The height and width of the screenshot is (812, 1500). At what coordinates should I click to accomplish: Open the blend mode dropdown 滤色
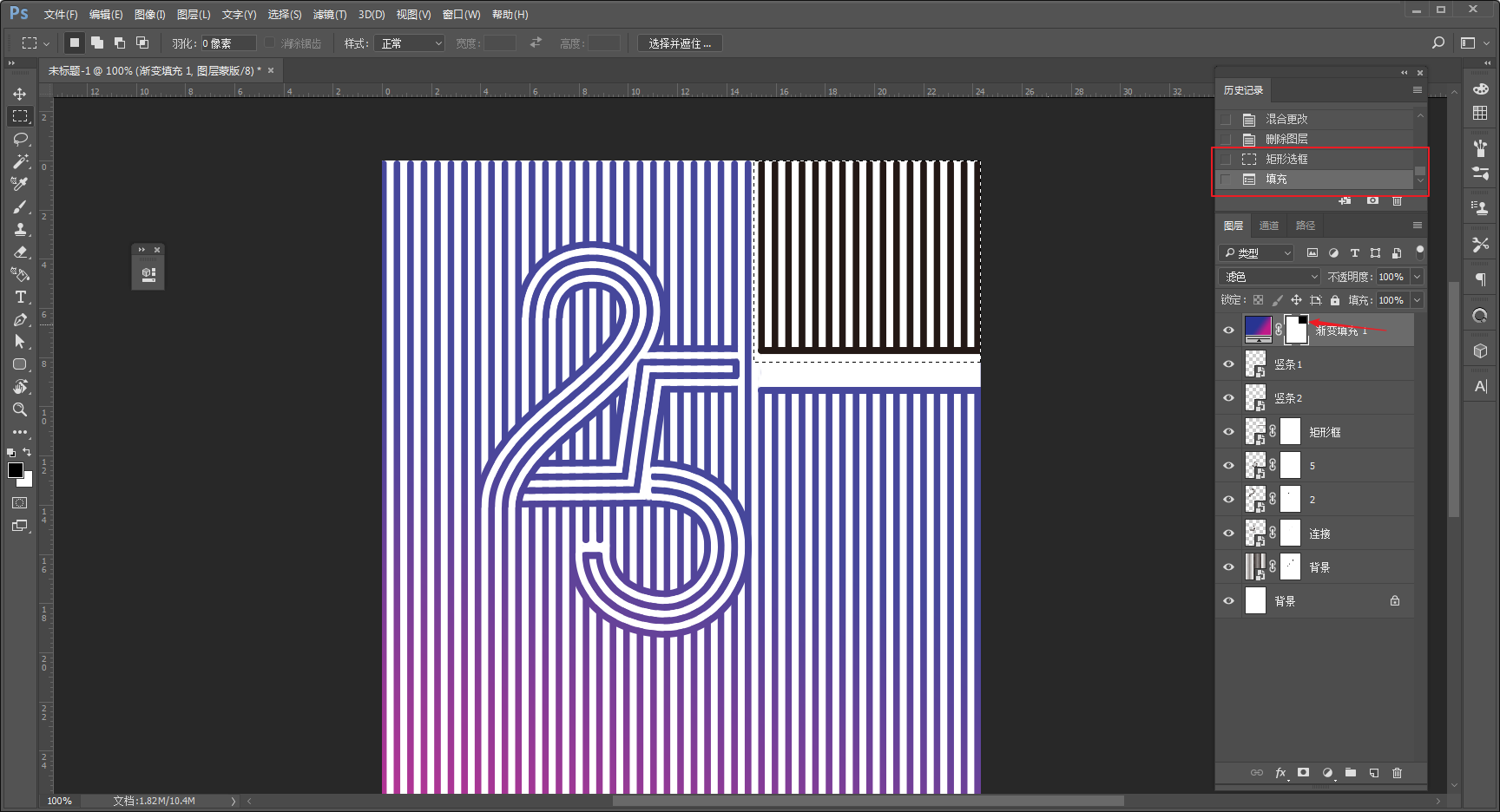click(1269, 277)
